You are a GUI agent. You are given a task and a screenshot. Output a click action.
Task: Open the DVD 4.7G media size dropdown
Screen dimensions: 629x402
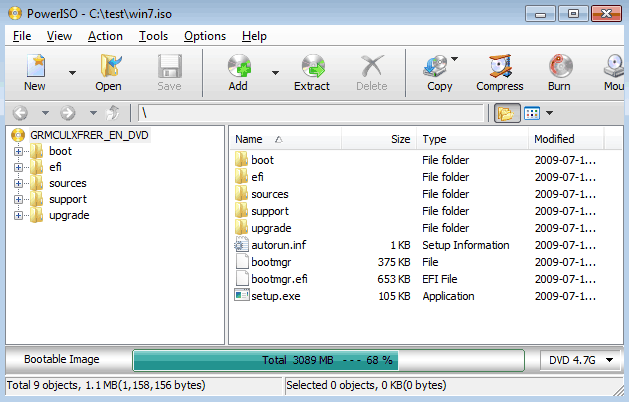point(581,359)
